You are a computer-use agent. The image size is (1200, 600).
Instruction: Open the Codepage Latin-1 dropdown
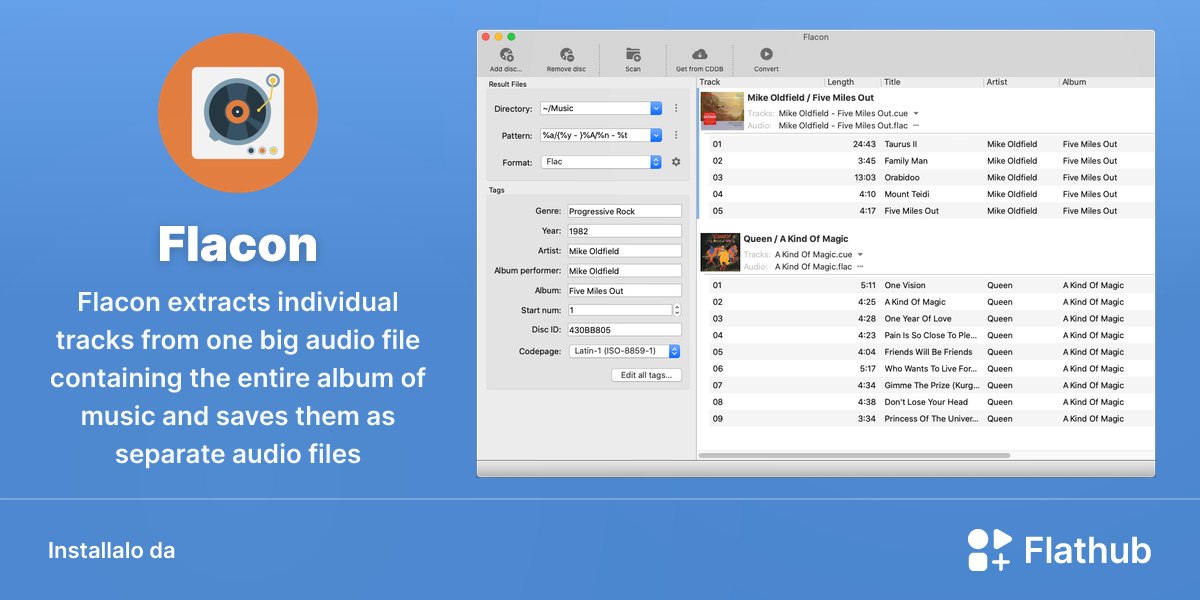point(625,351)
